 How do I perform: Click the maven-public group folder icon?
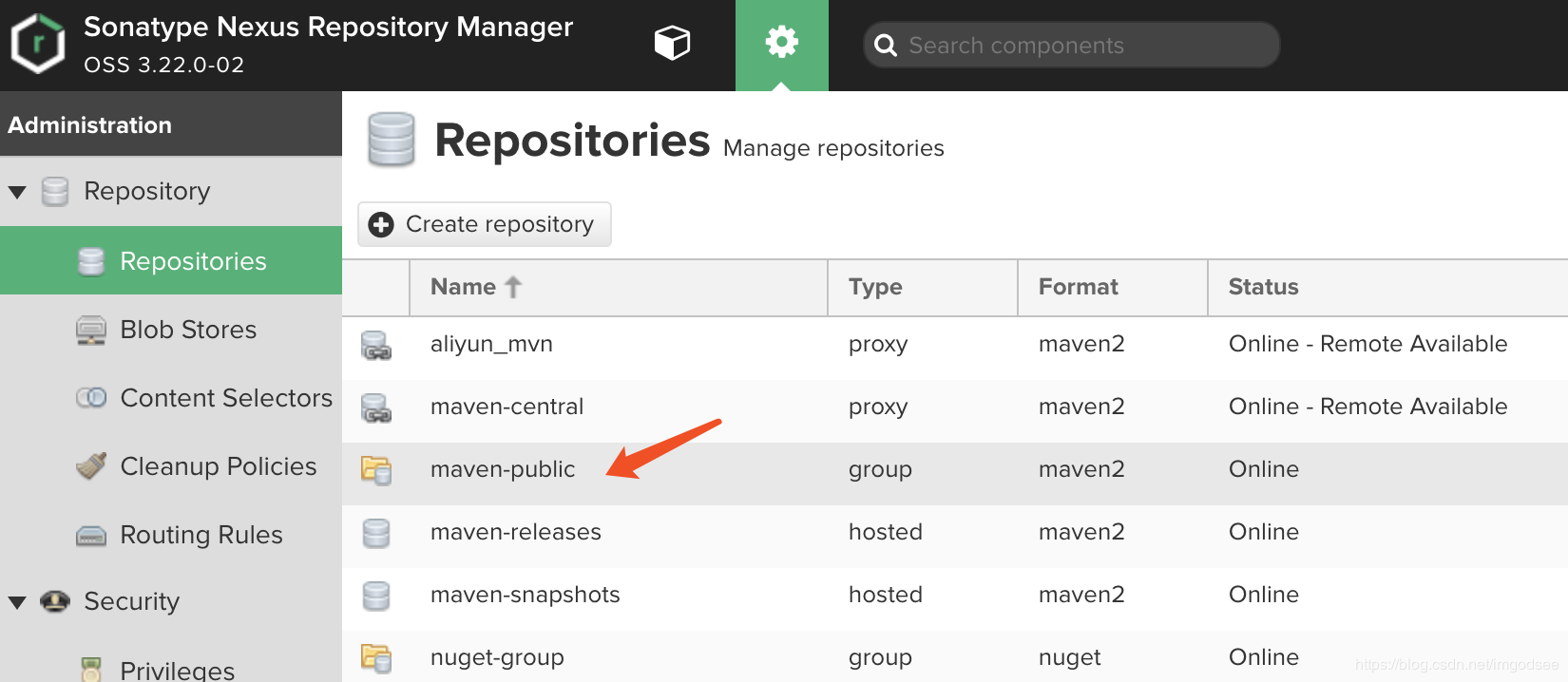click(376, 470)
